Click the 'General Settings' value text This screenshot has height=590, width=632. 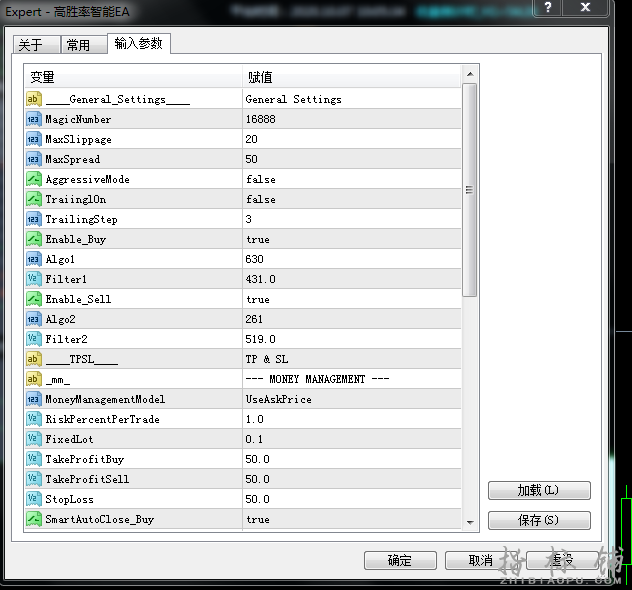(x=293, y=99)
